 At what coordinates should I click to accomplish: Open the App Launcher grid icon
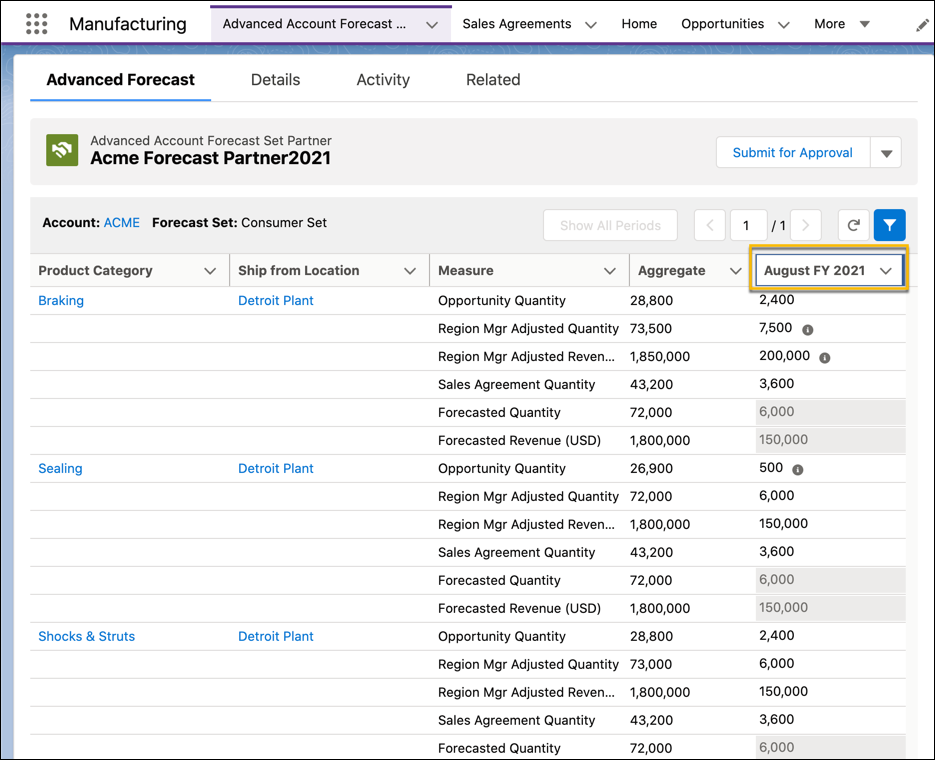tap(36, 24)
